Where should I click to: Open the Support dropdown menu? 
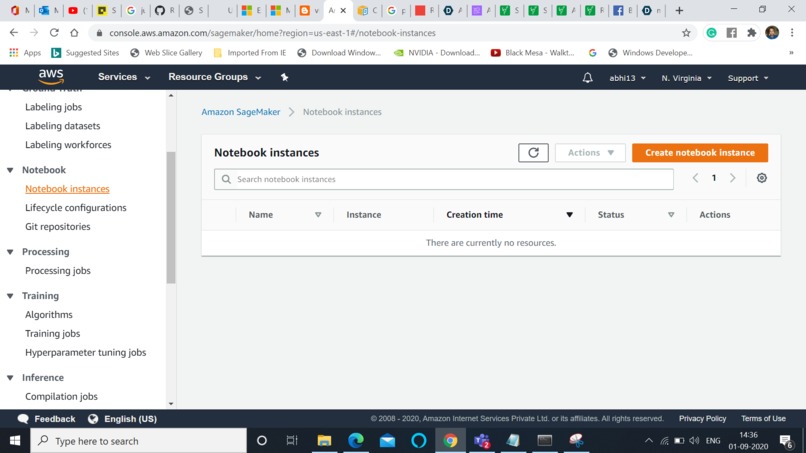[x=748, y=78]
